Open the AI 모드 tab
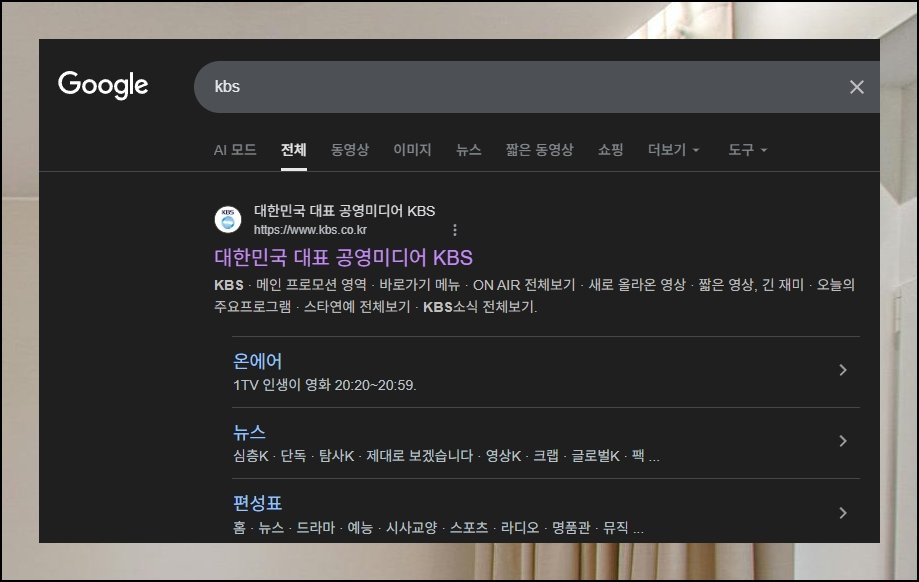 pyautogui.click(x=235, y=150)
